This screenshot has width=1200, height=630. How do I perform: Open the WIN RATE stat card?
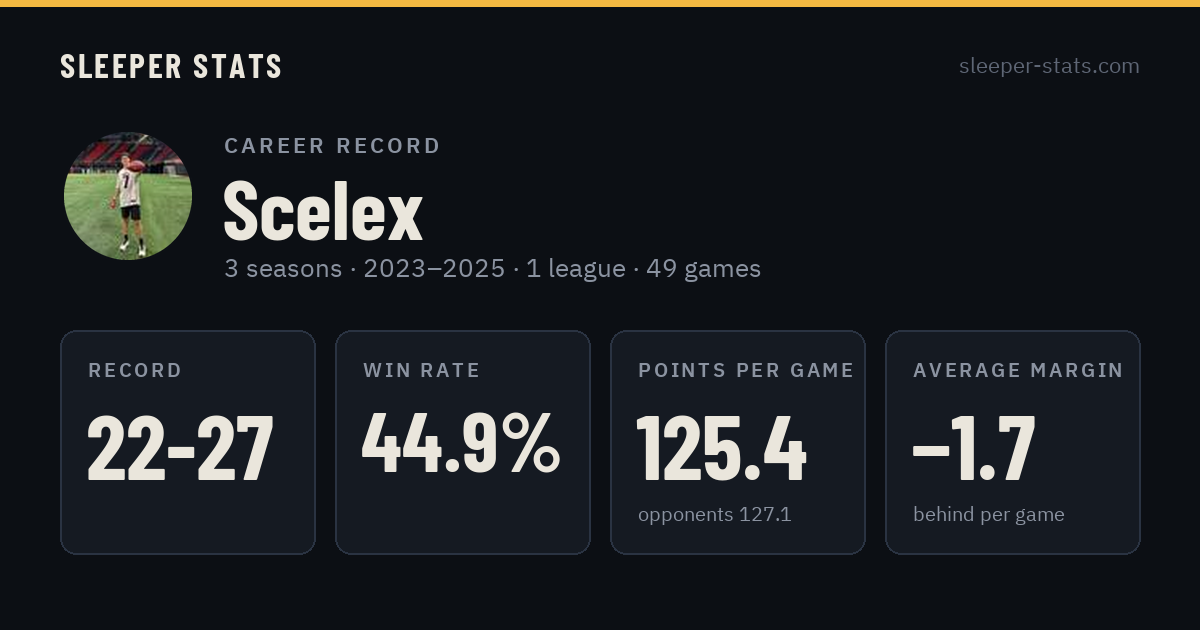463,442
